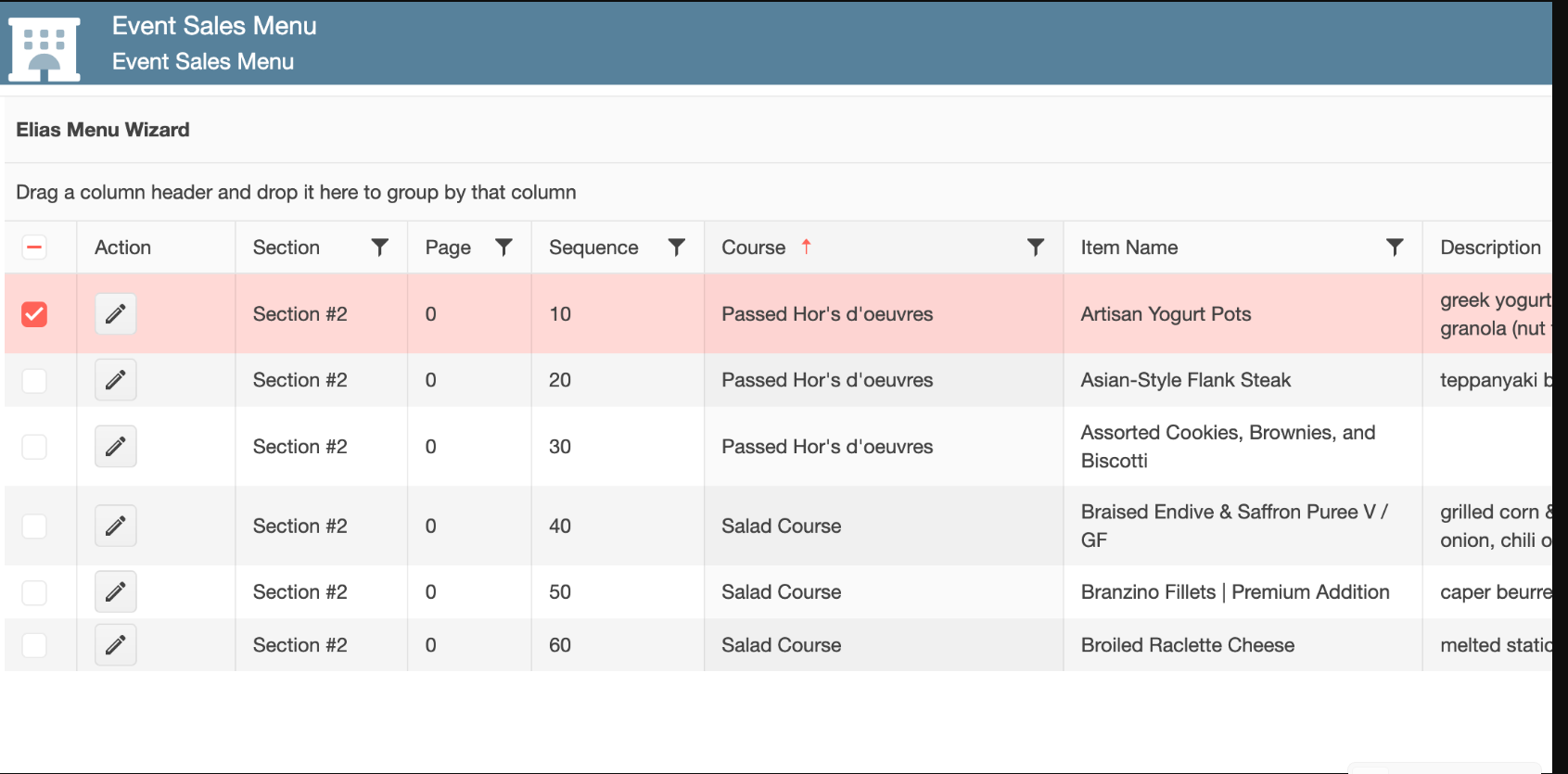Image resolution: width=1568 pixels, height=774 pixels.
Task: Open the Item Name column filter
Action: (x=1394, y=247)
